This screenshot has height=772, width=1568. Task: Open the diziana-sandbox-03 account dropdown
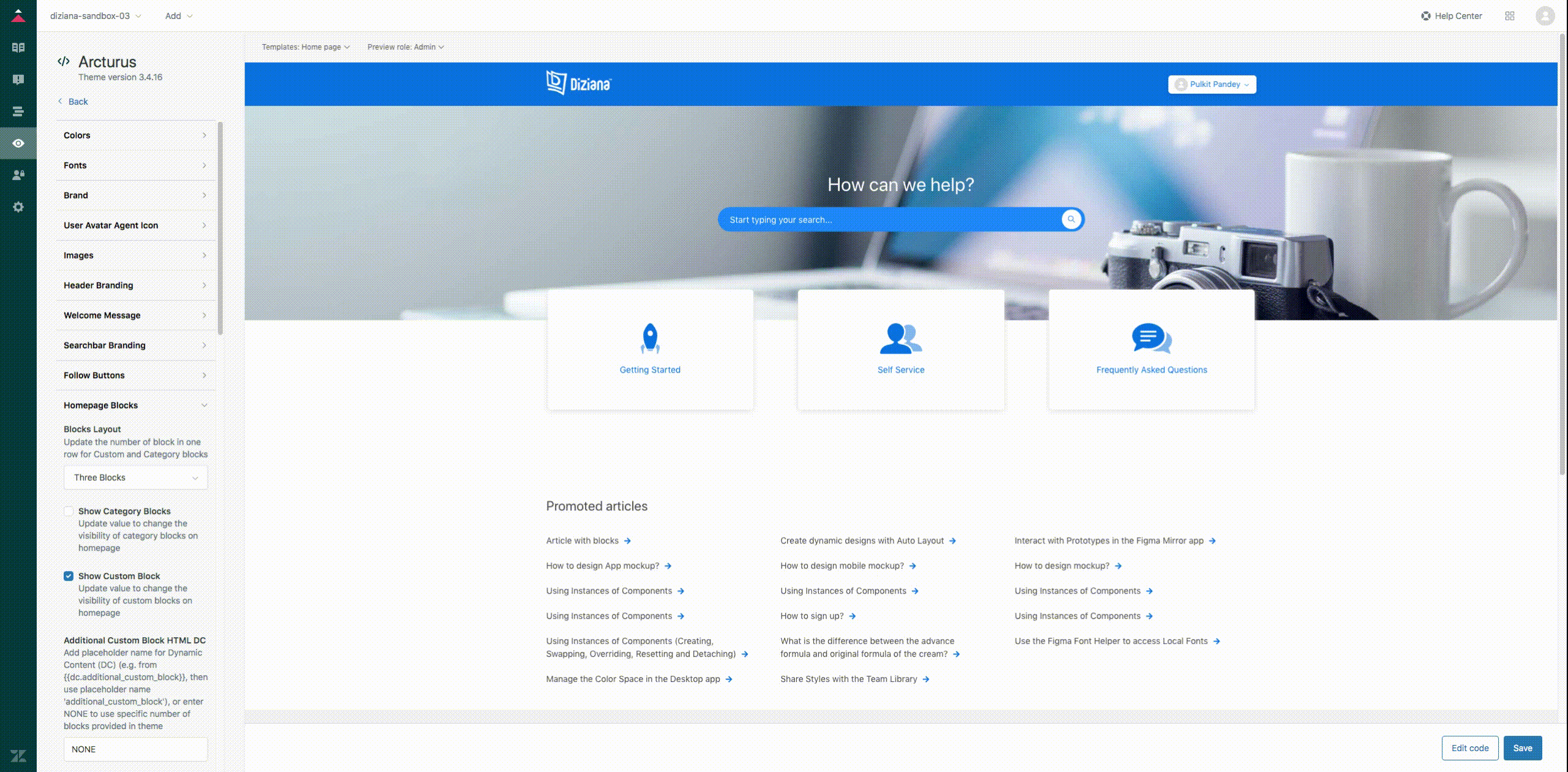(96, 16)
